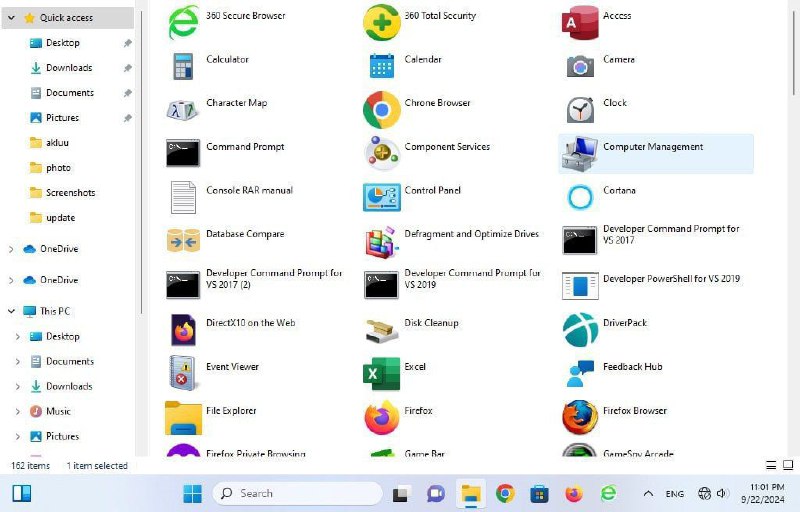Click the Feedback Hub icon

pos(580,373)
